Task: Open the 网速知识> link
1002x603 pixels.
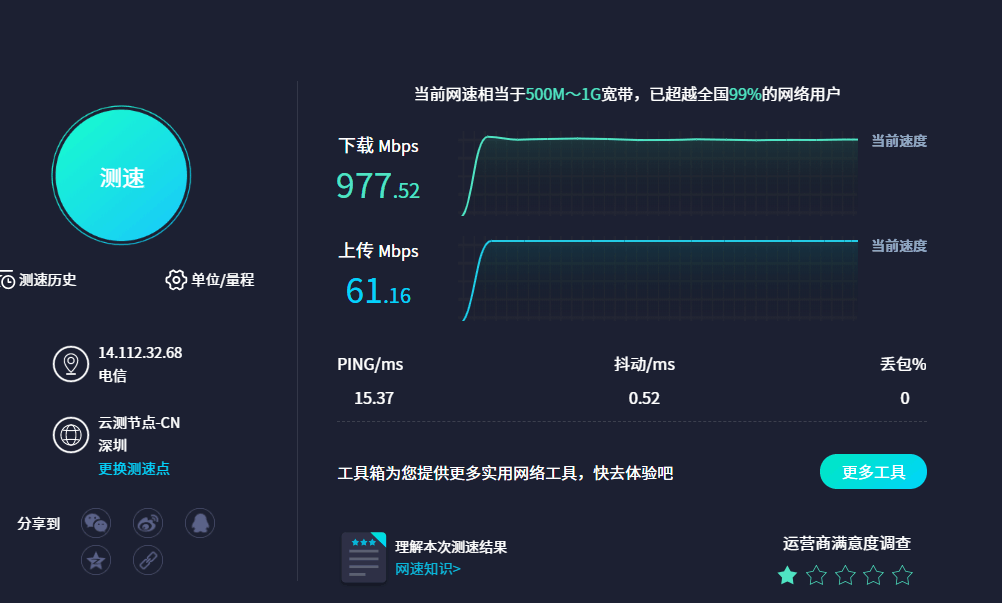Action: [x=428, y=569]
